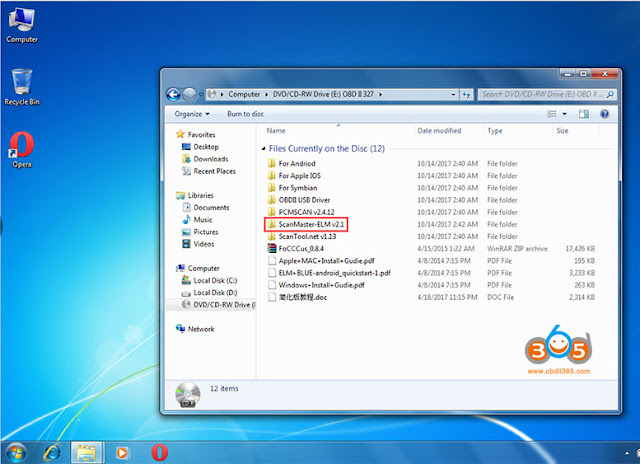
Task: Open the Recycle Bin desktop icon
Action: [22, 87]
